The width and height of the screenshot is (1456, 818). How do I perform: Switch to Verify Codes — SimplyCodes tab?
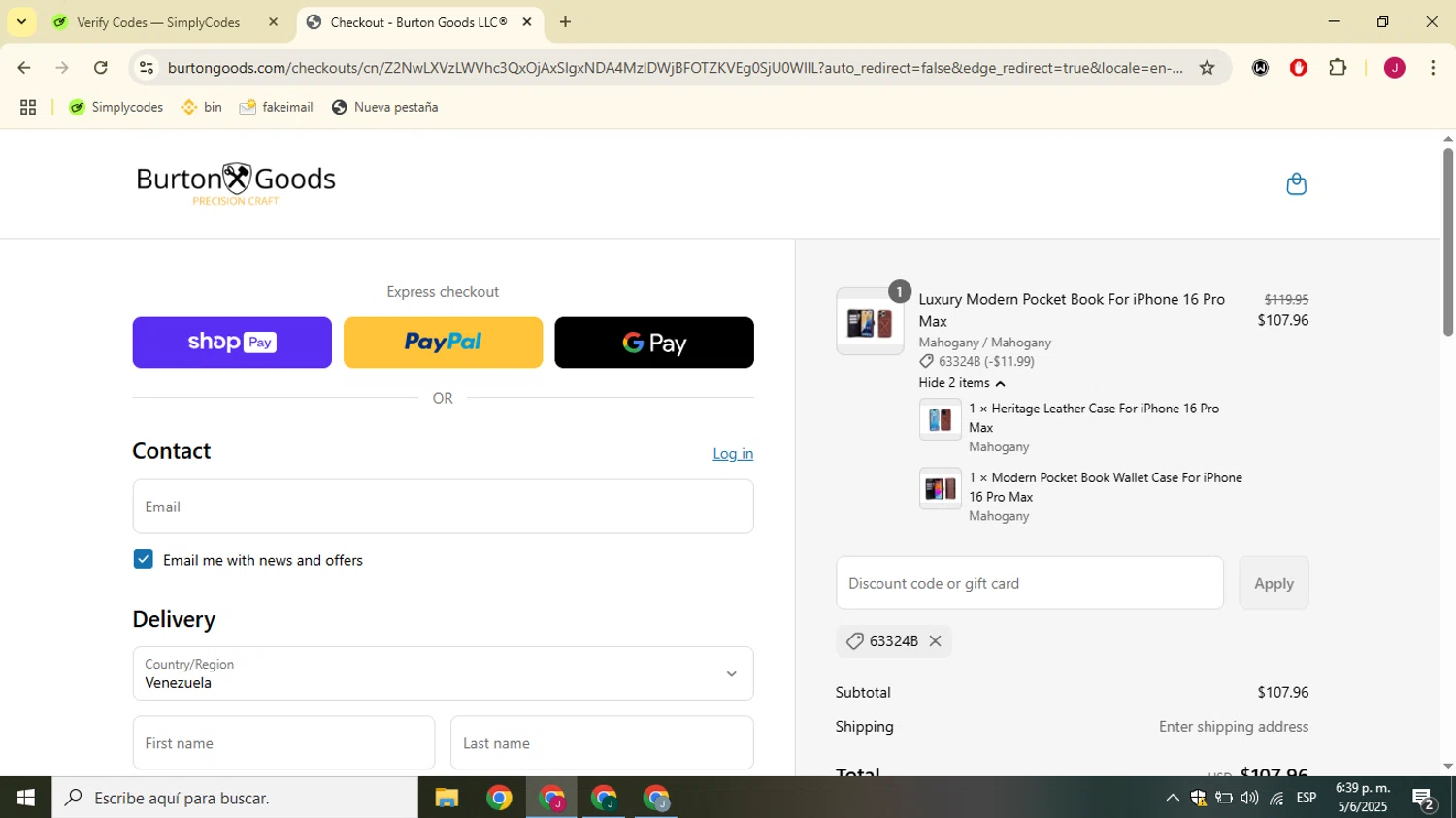click(x=158, y=22)
